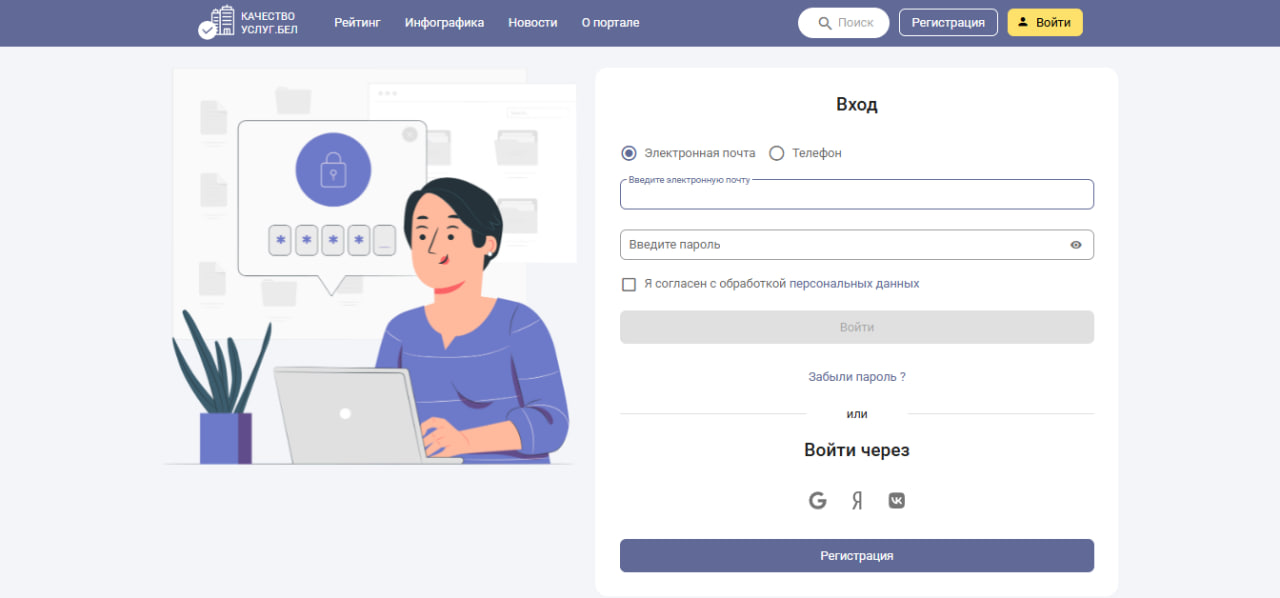The image size is (1280, 598).
Task: Focus the email address input field
Action: click(857, 194)
